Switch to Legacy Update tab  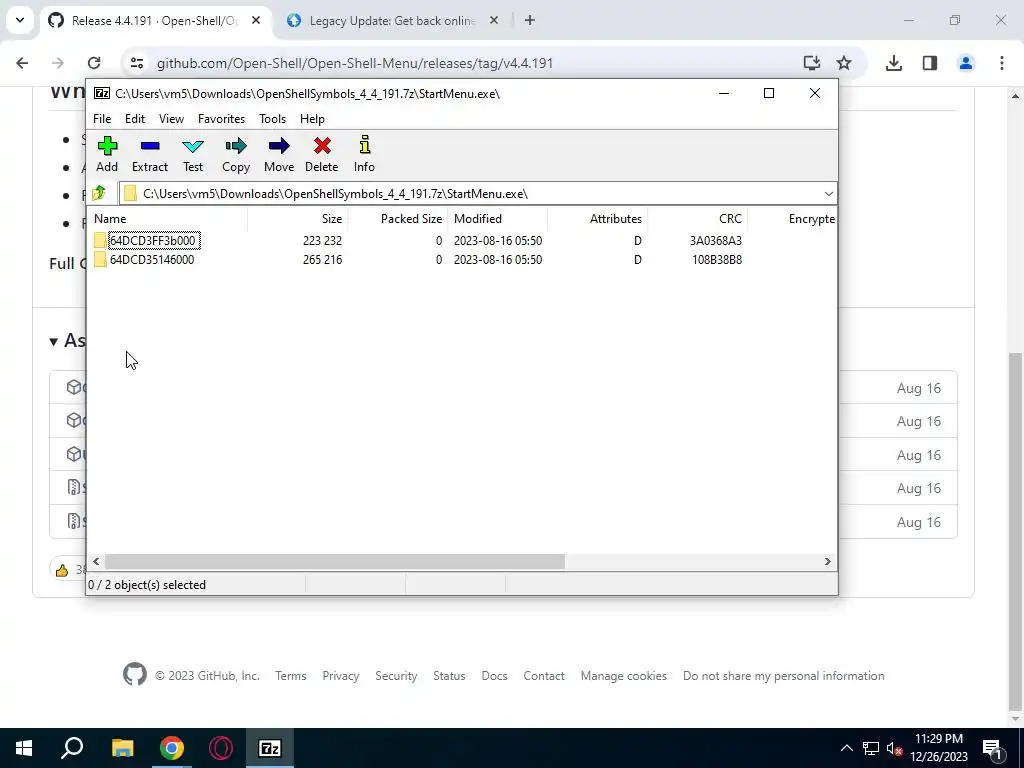392,21
